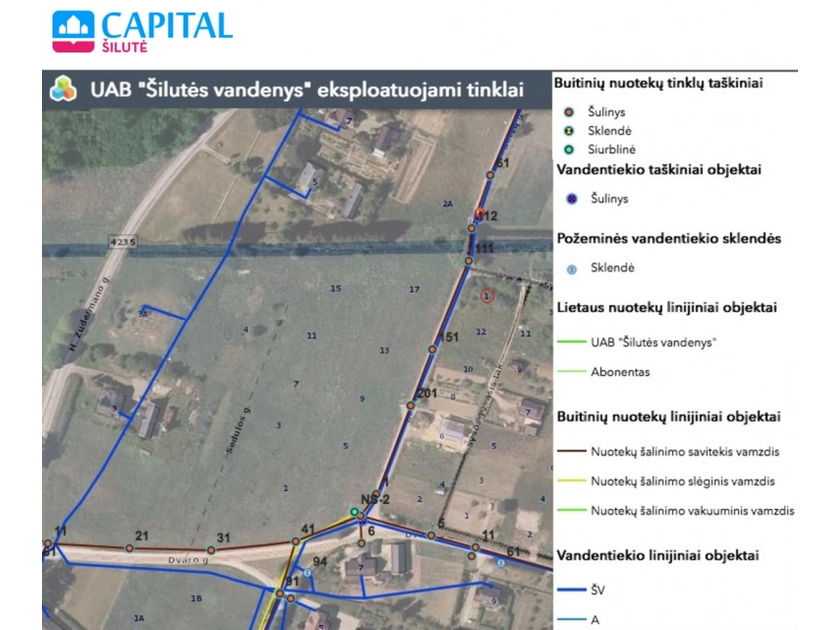This screenshot has height=630, width=840.
Task: Select sewer well node 94 below Dvaro g.
Action: tap(308, 573)
